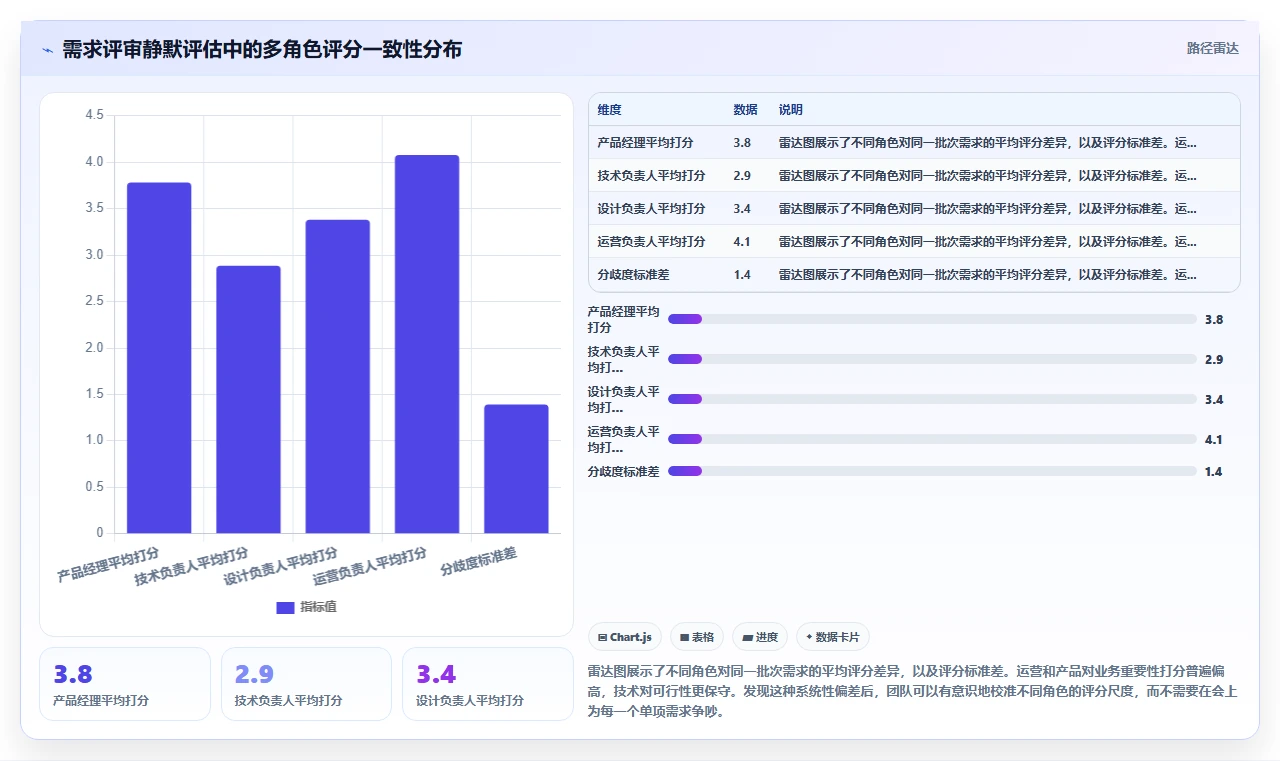Open the 3.4 设计负责人平均打分 data card
The width and height of the screenshot is (1280, 761).
(488, 684)
